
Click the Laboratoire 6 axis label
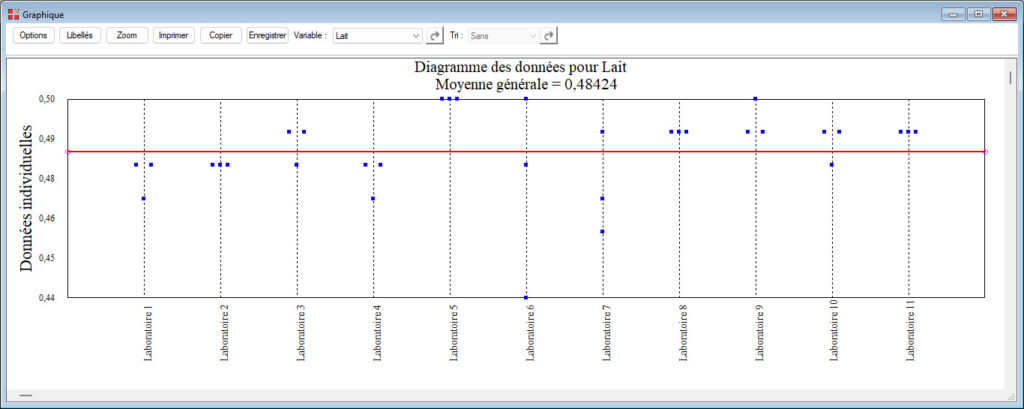coord(529,331)
